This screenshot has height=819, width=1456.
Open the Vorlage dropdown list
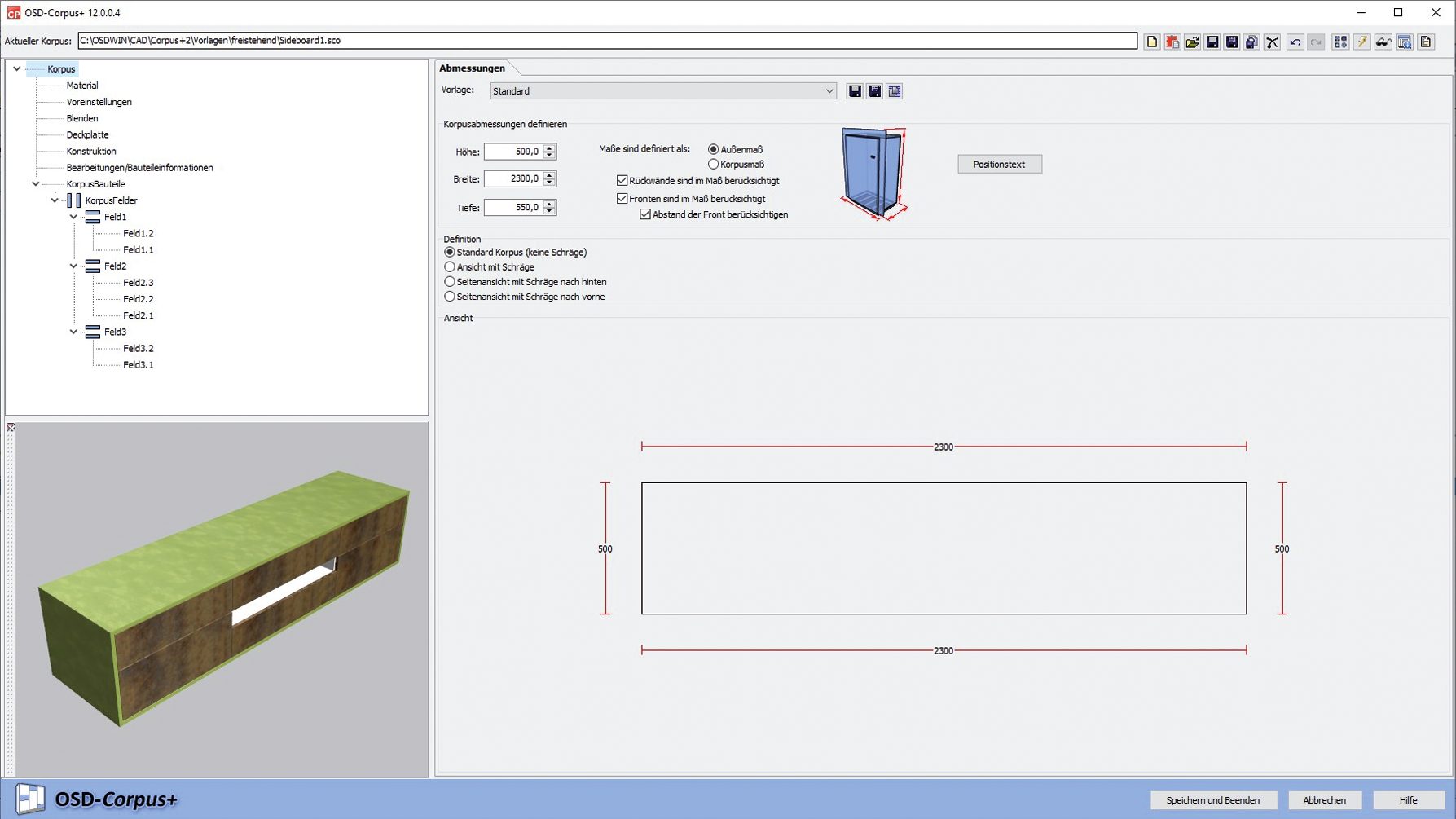(x=829, y=90)
